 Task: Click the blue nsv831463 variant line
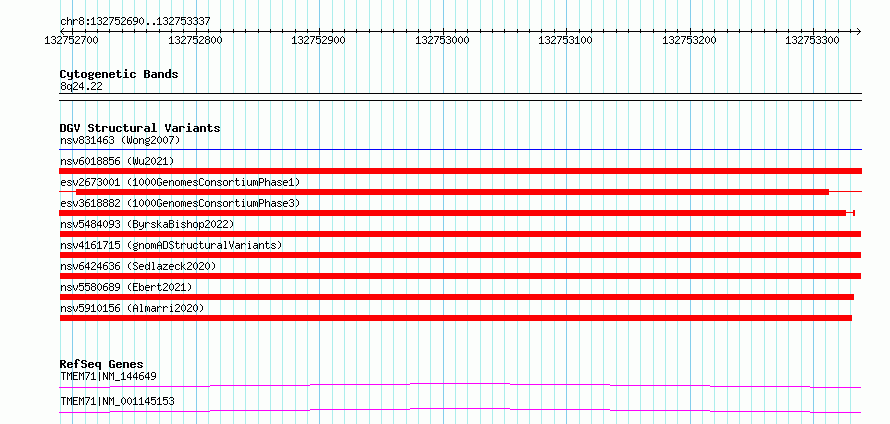(461, 150)
